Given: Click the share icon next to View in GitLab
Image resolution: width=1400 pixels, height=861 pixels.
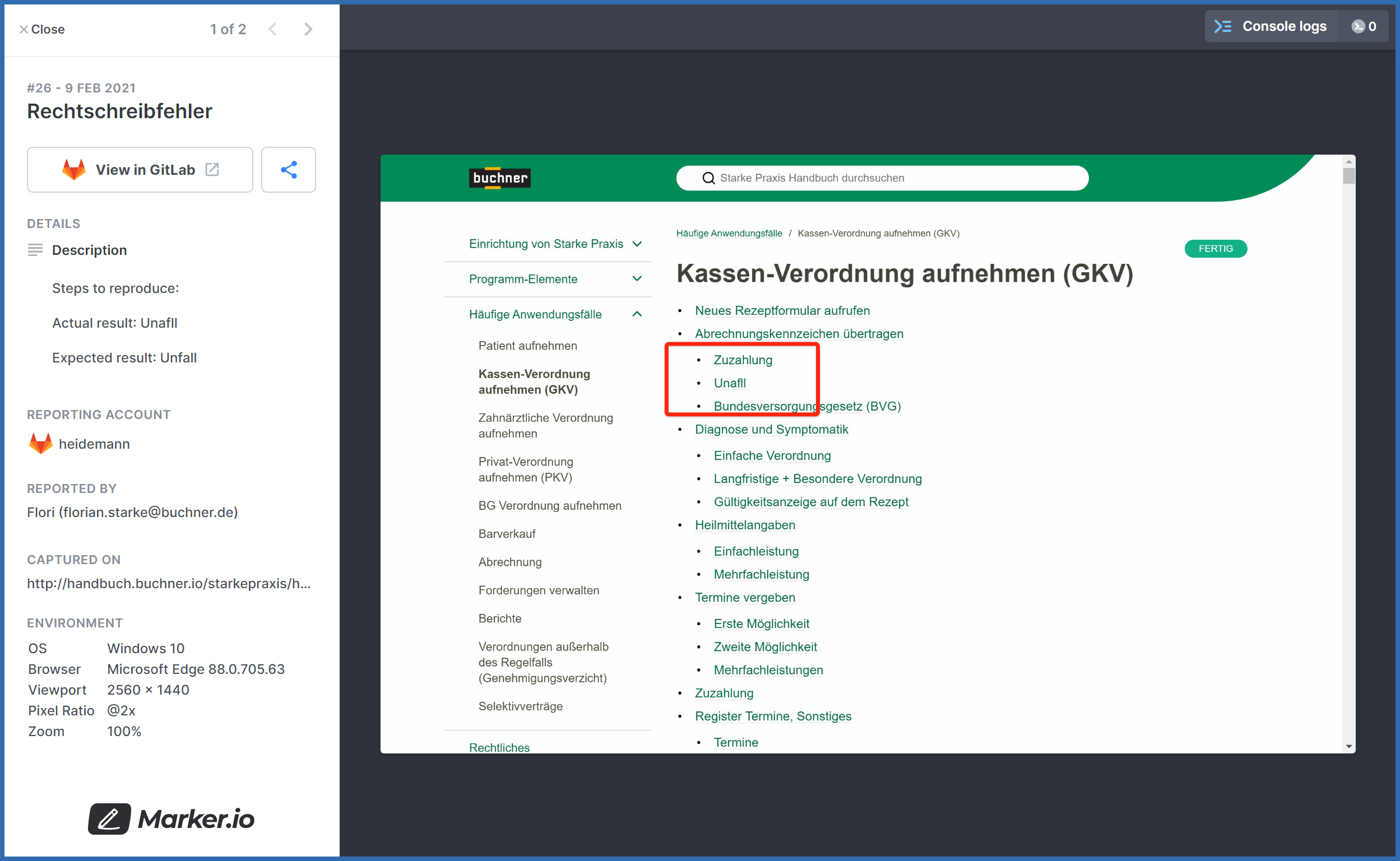Looking at the screenshot, I should [x=288, y=169].
